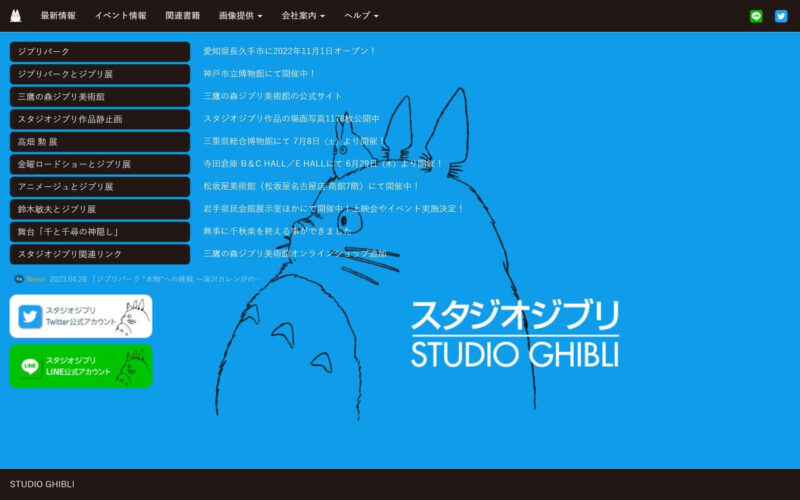Open link 神戸市立博物館にて開催中！
This screenshot has width=800, height=500.
click(260, 73)
